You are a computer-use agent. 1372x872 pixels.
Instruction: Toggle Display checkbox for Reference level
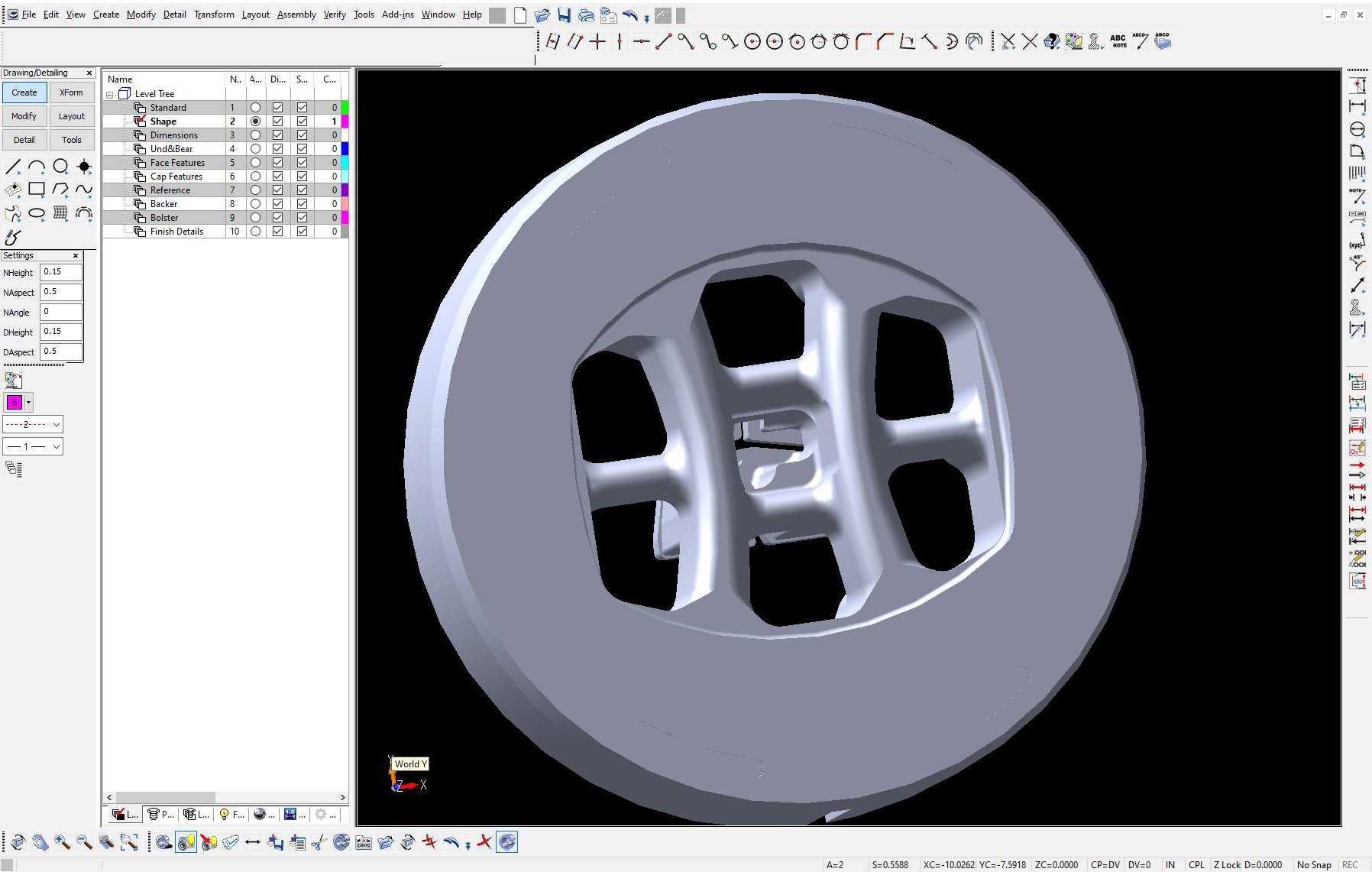coord(278,190)
